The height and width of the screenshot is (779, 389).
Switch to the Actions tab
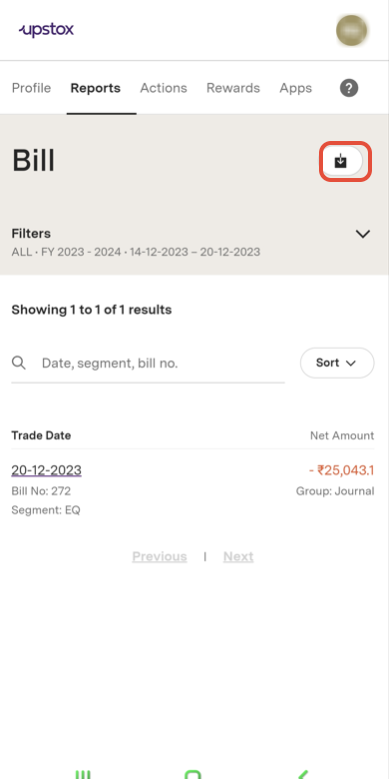point(163,88)
